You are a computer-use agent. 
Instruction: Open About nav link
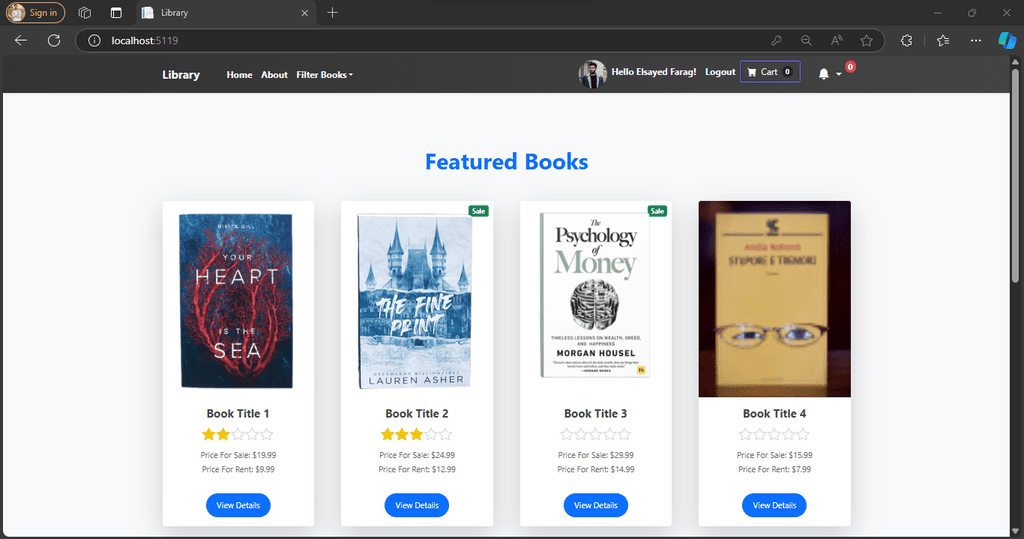[274, 74]
